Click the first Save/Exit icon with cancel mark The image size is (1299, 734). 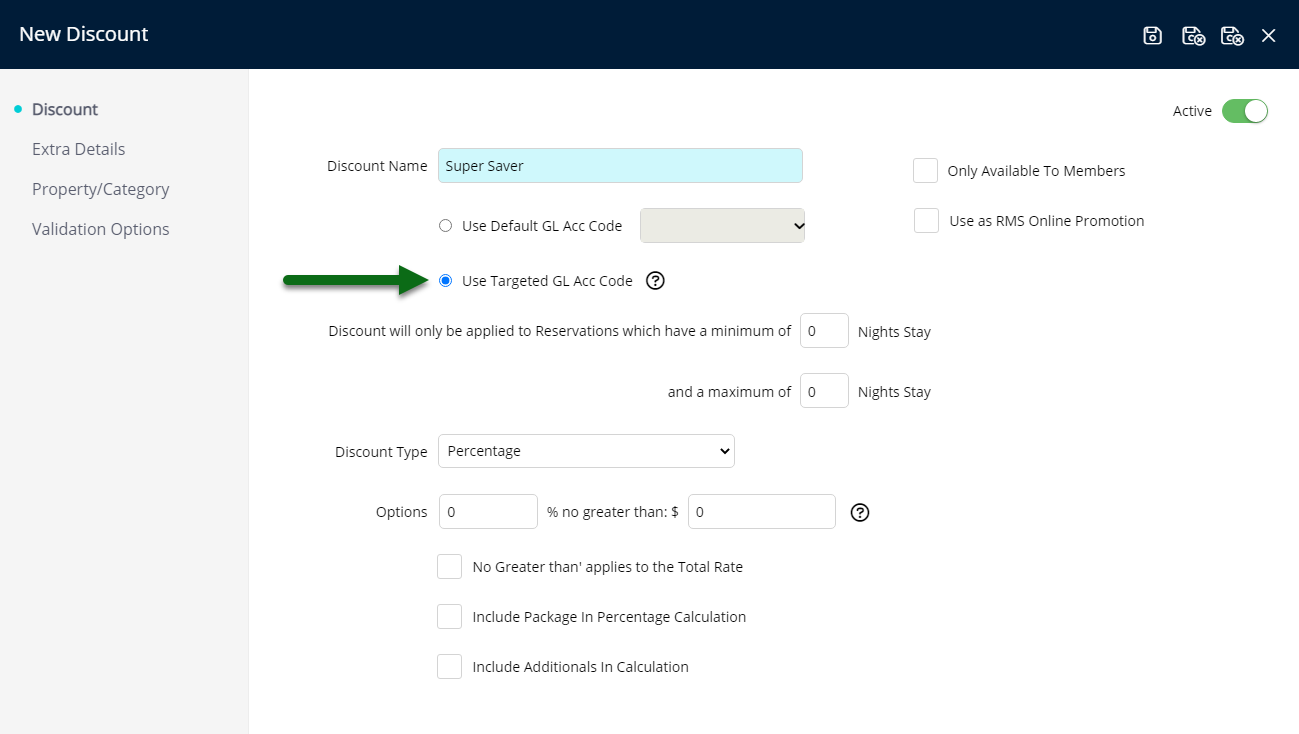(1193, 34)
